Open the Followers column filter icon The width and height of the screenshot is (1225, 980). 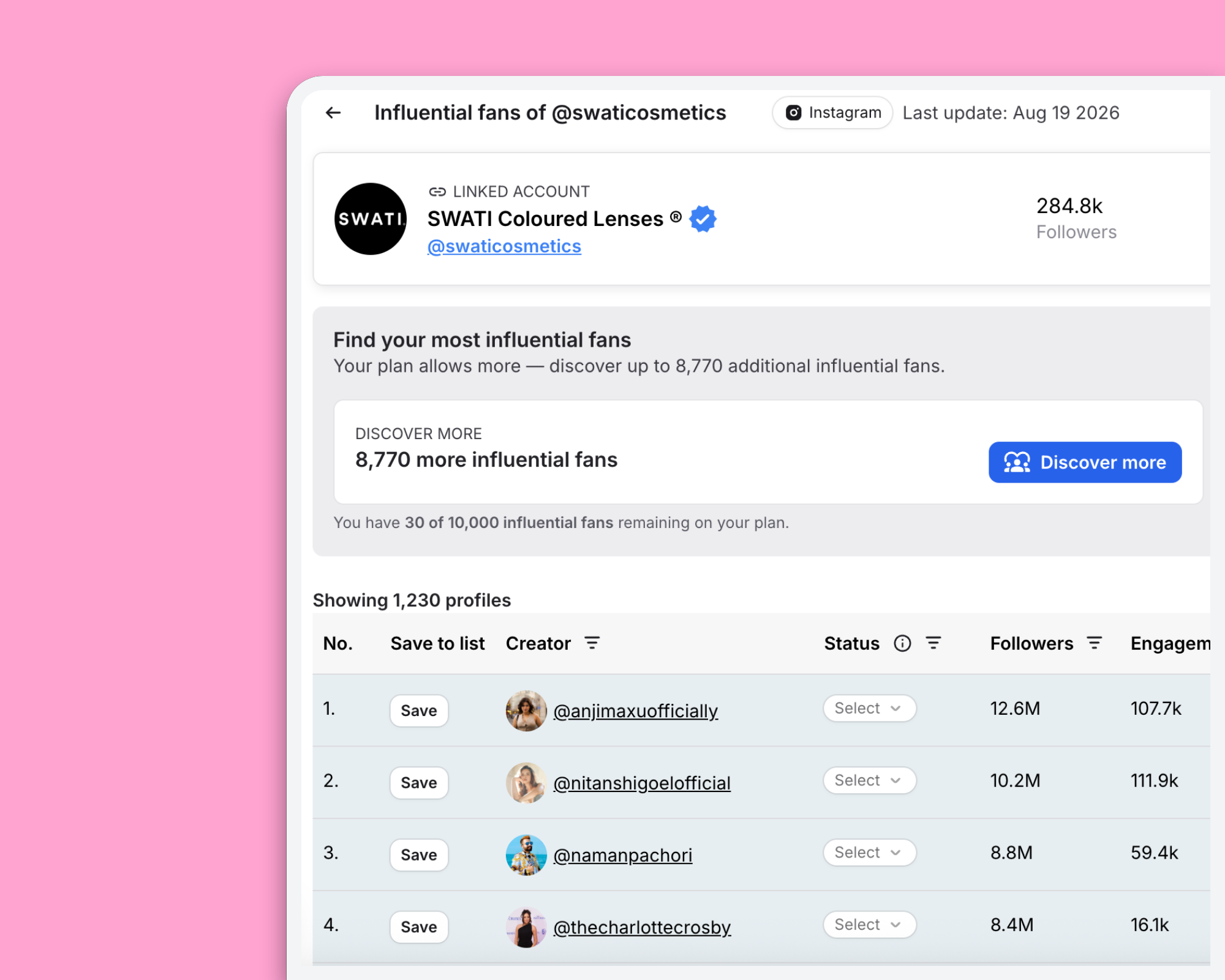(1094, 643)
